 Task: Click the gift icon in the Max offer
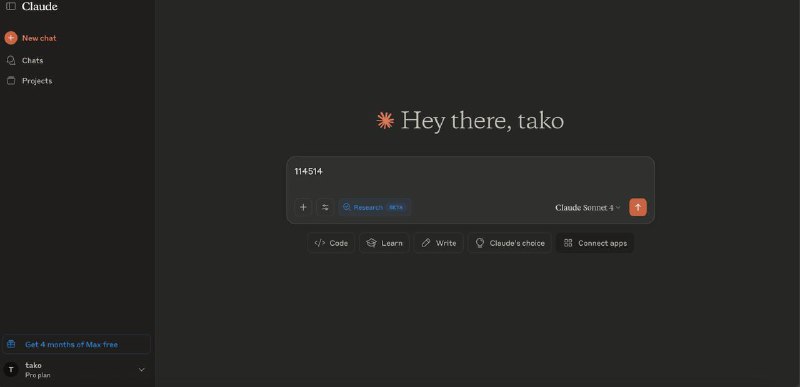pos(11,344)
